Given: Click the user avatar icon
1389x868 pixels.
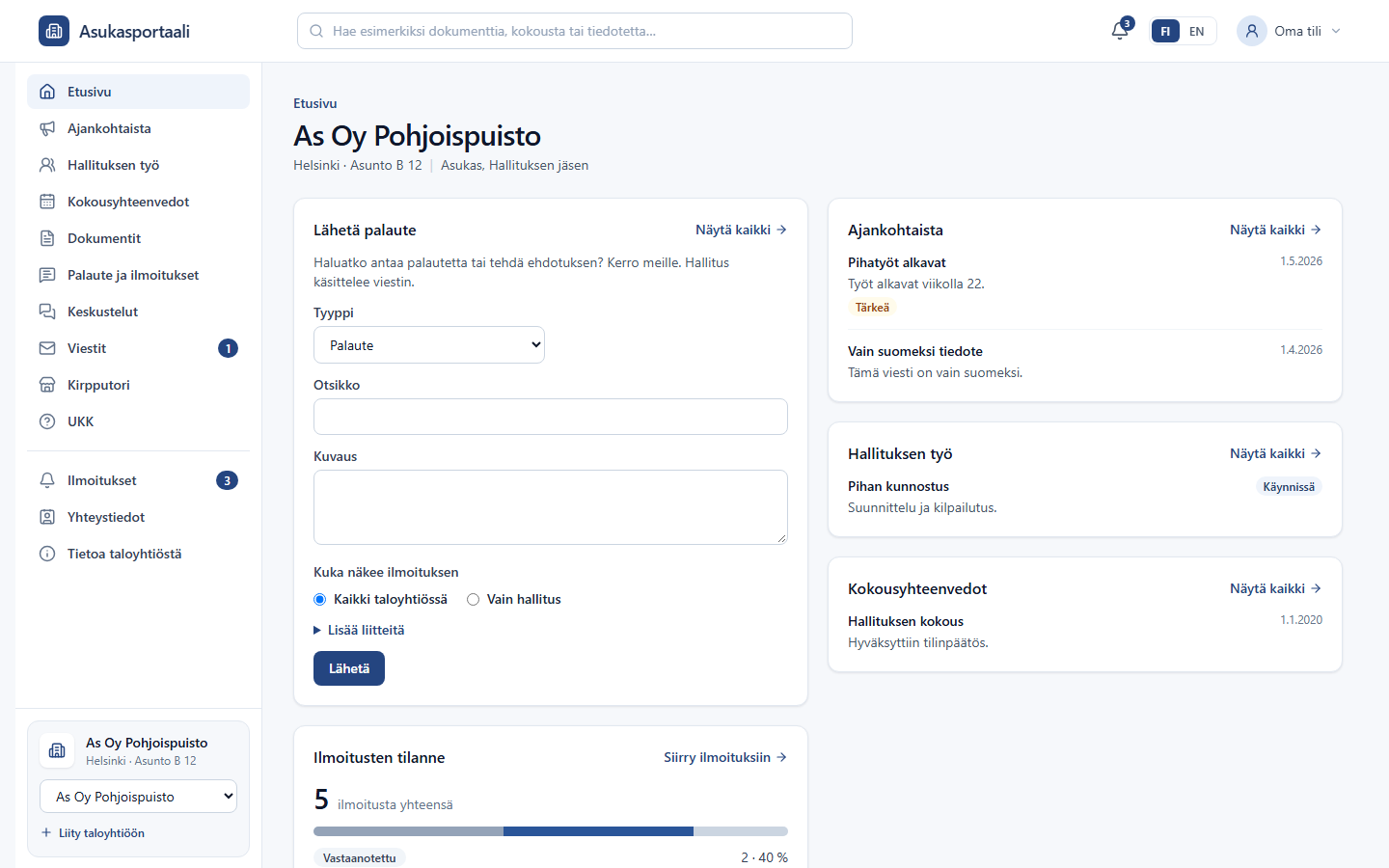Looking at the screenshot, I should 1252,31.
